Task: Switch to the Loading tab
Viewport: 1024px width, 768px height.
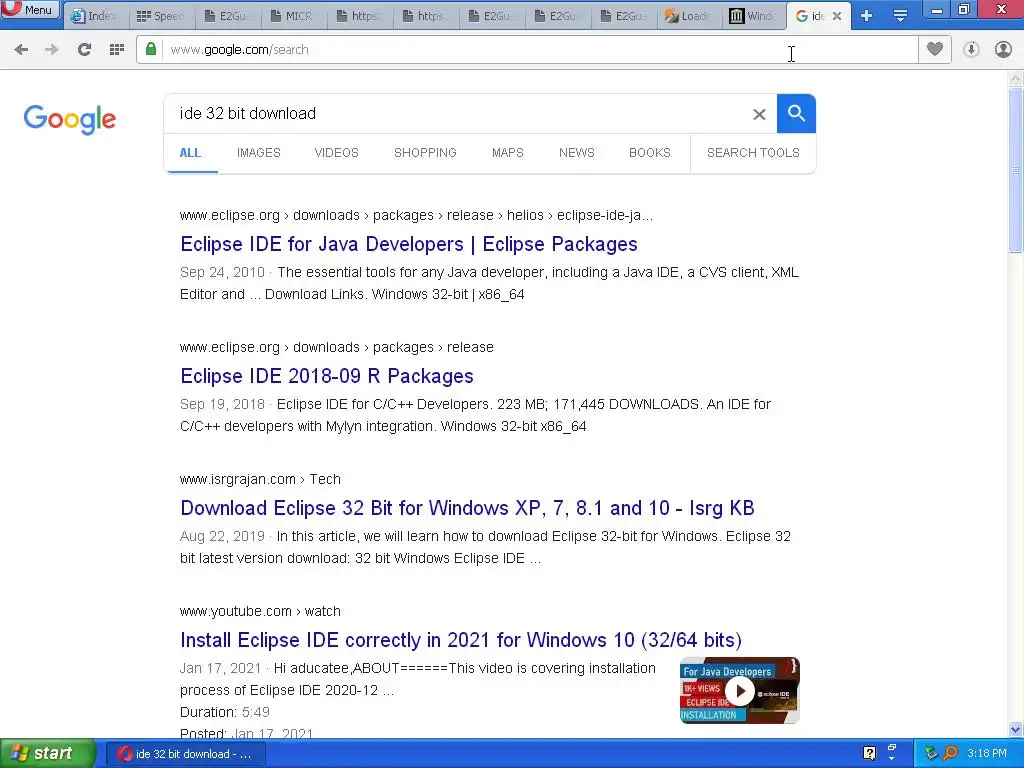Action: coord(690,16)
